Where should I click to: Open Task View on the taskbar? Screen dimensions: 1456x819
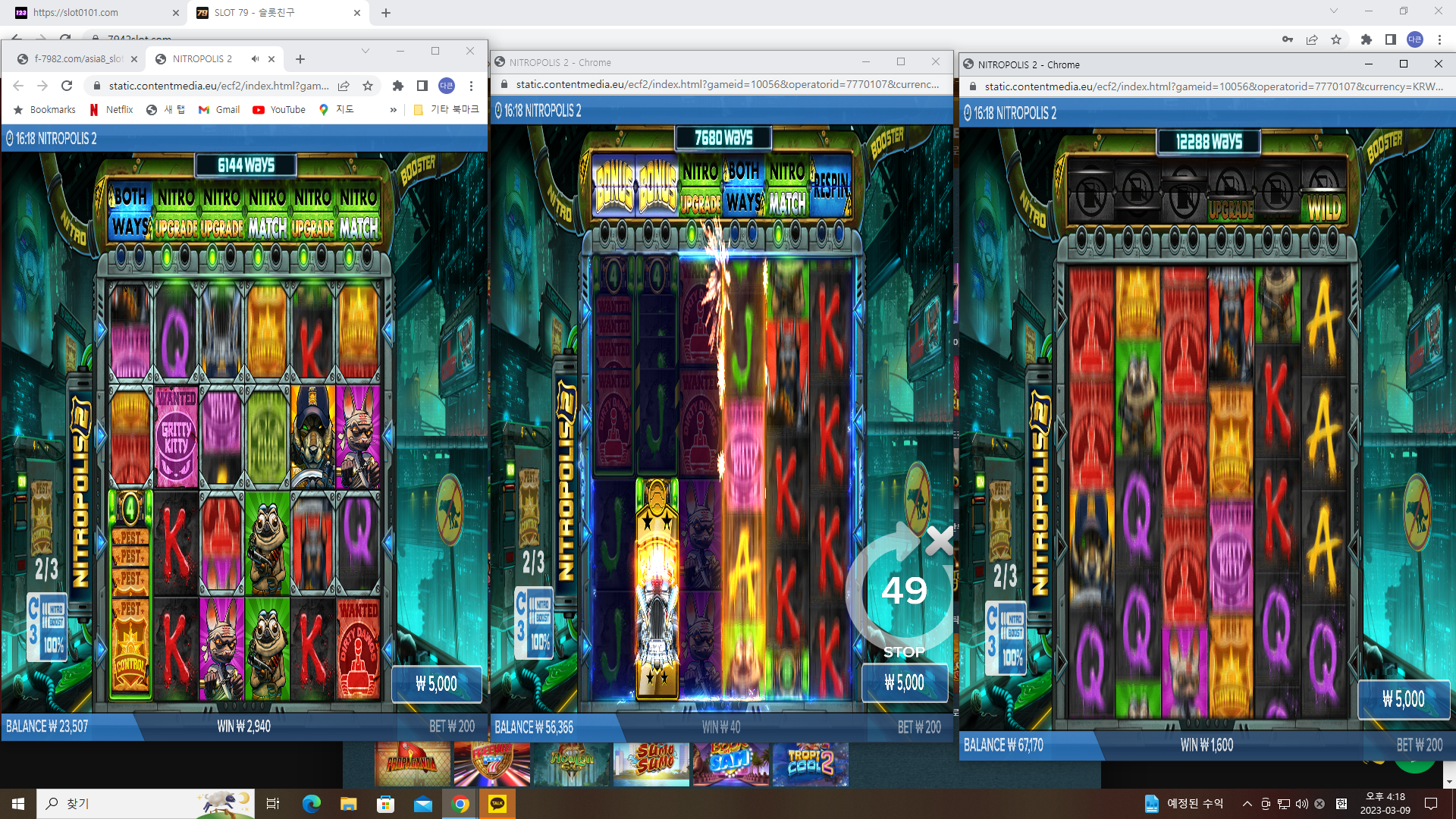pyautogui.click(x=273, y=804)
